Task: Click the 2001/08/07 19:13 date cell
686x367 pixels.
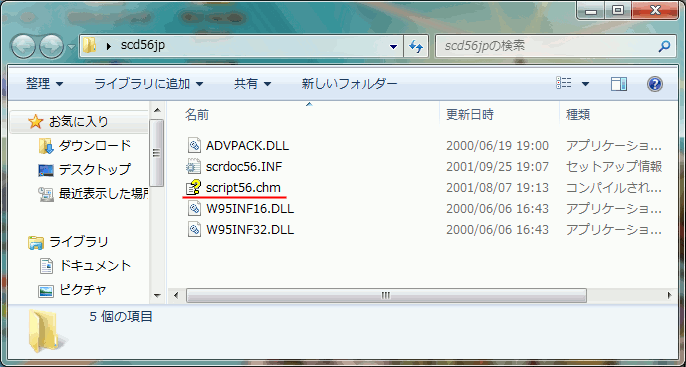Action: [497, 188]
